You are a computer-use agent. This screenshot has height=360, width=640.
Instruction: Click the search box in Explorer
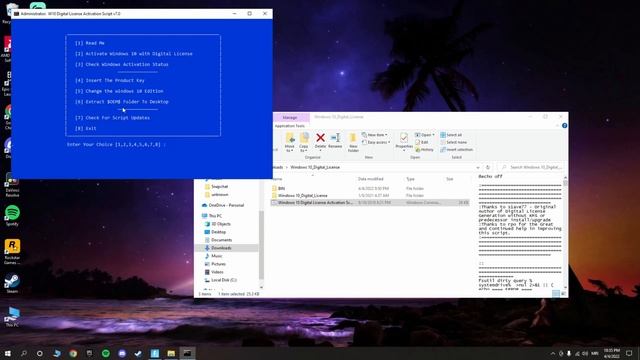coord(532,167)
